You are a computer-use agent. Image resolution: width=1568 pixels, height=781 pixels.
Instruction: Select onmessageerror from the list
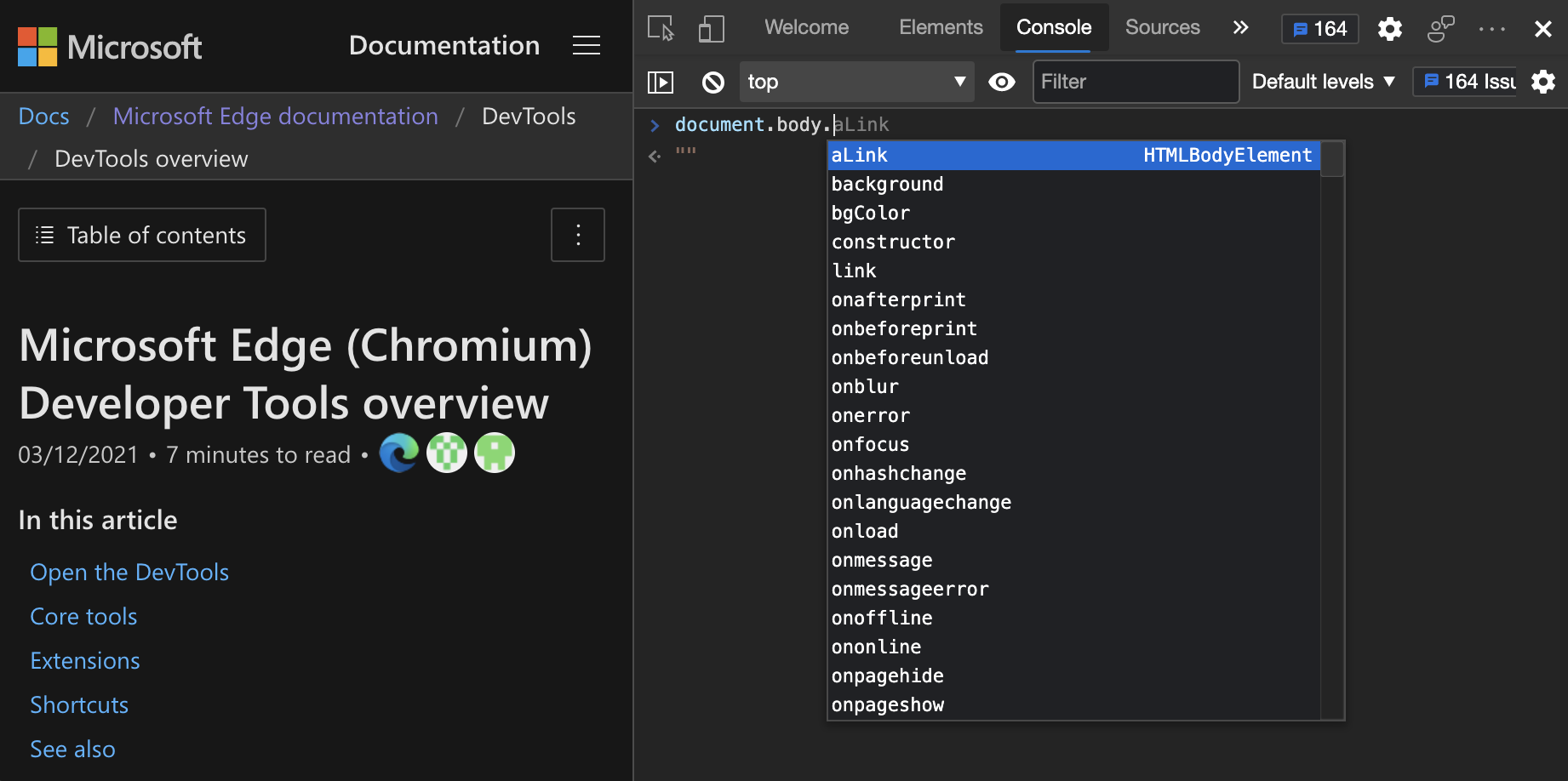click(1074, 589)
